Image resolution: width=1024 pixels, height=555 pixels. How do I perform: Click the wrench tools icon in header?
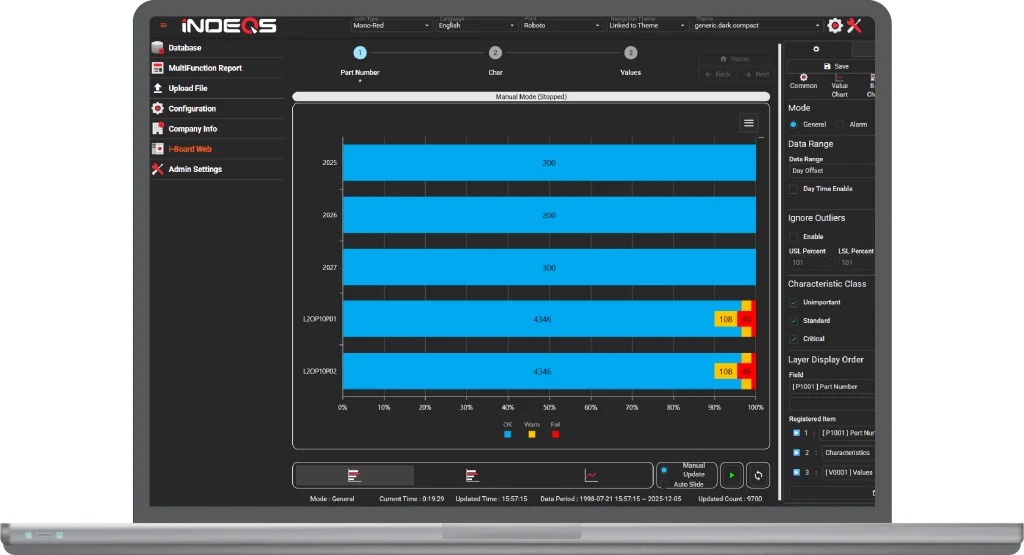(854, 26)
